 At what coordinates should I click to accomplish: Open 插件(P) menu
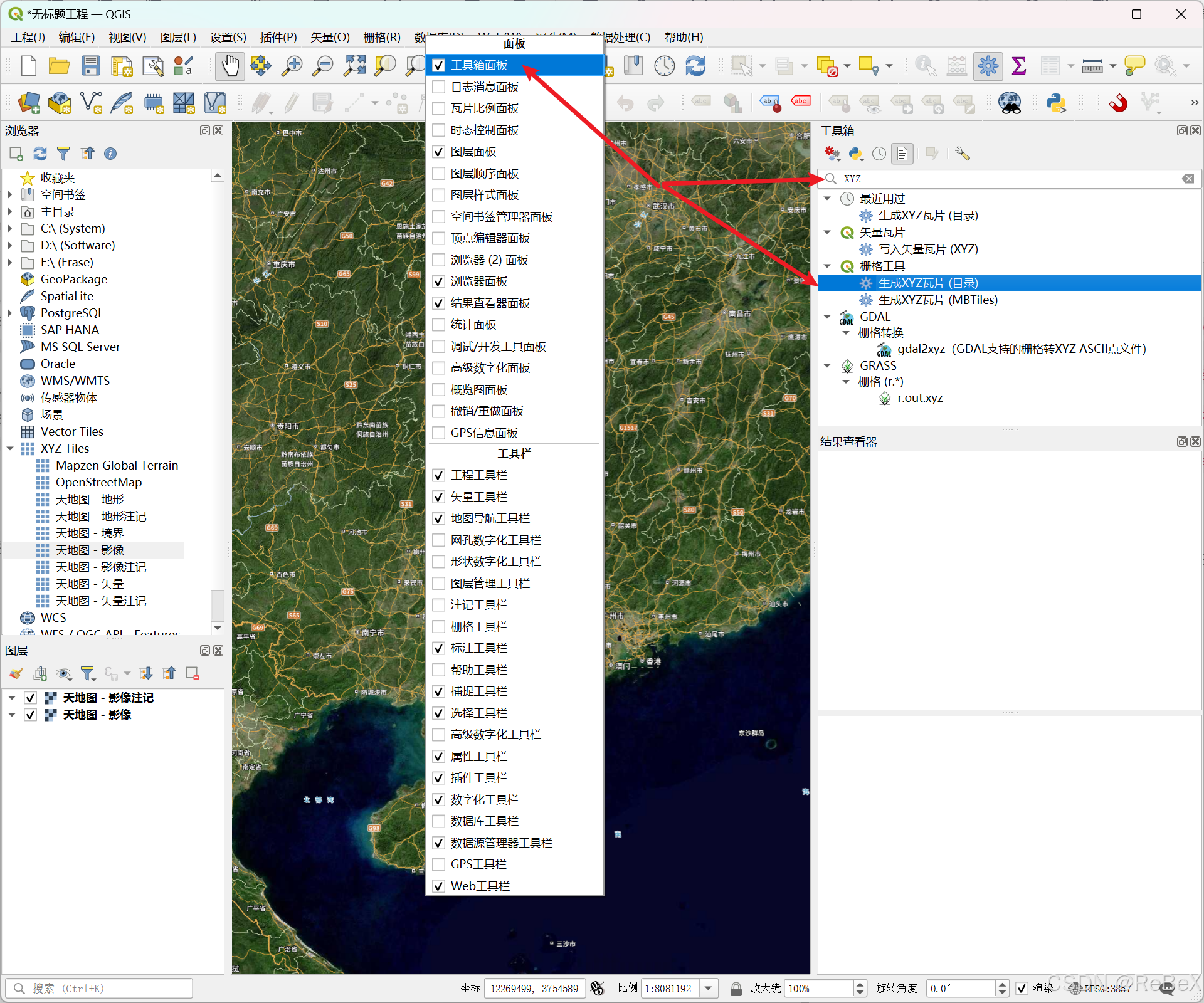[x=278, y=37]
